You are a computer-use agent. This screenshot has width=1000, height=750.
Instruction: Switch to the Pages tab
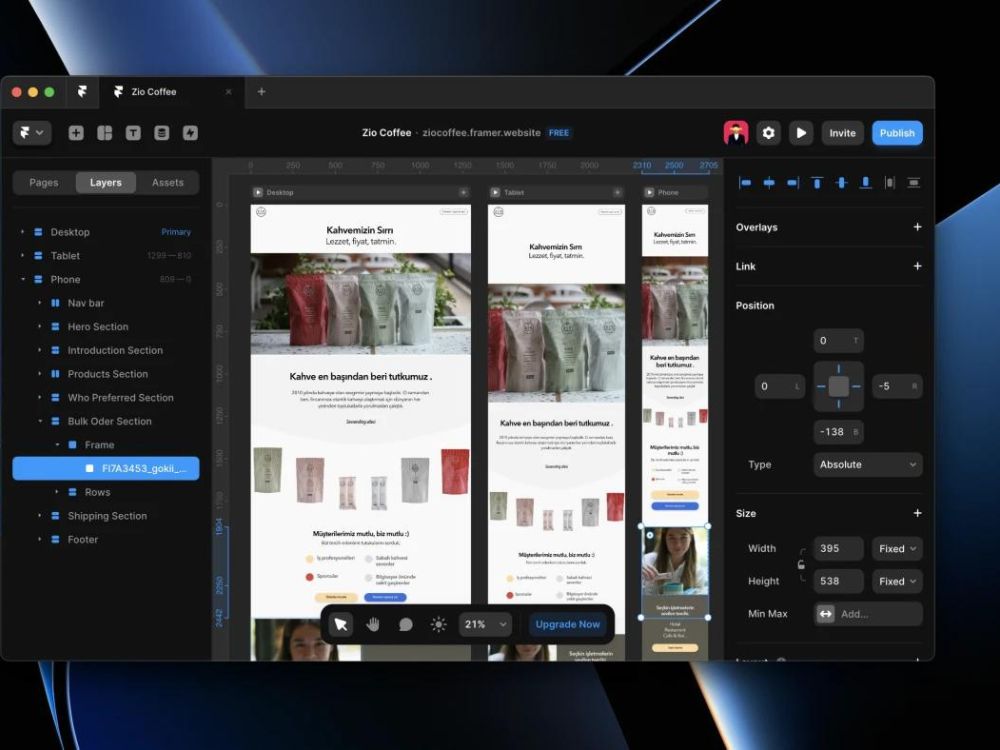pyautogui.click(x=43, y=182)
